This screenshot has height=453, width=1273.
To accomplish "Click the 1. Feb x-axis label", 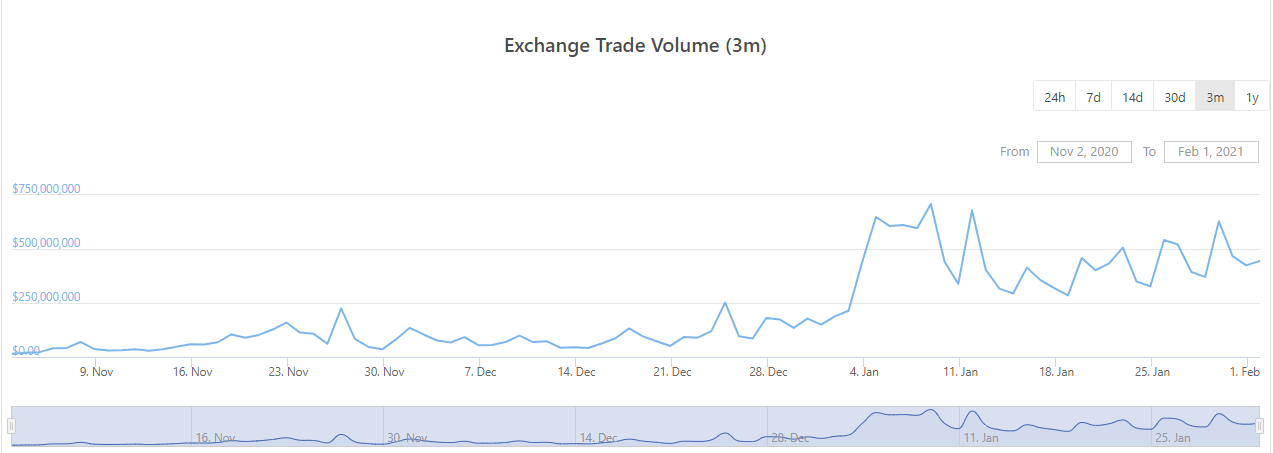I will 1245,372.
